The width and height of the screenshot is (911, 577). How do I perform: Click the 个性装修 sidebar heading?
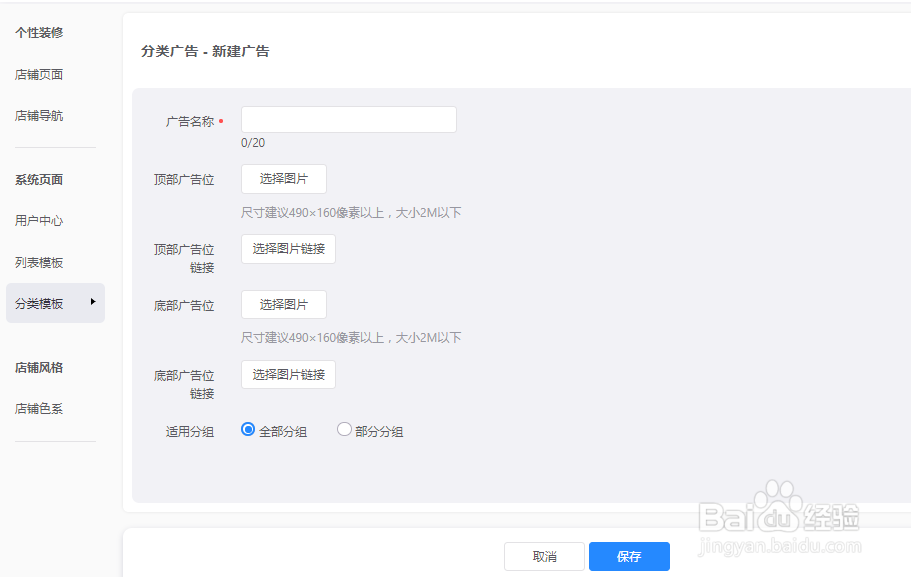39,33
